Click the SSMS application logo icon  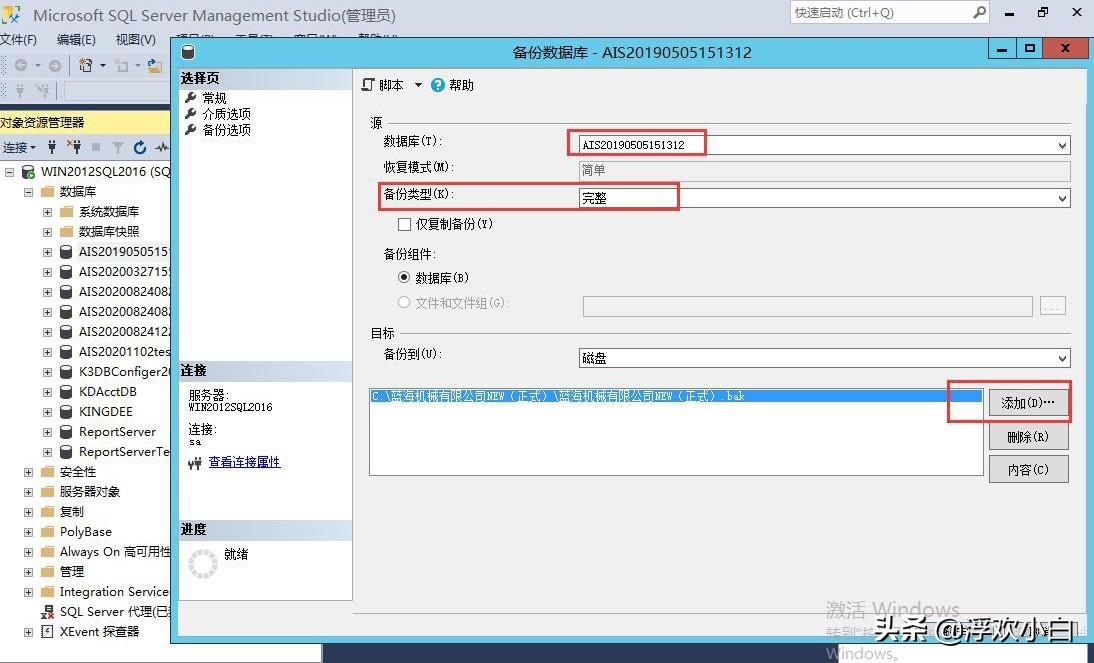coord(12,14)
